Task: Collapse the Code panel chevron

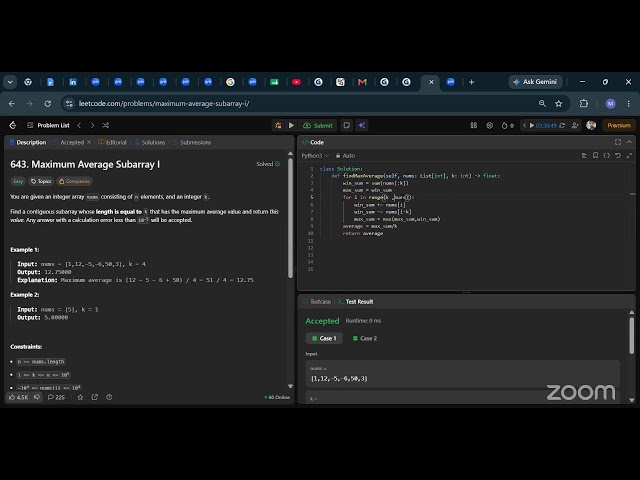Action: (629, 142)
